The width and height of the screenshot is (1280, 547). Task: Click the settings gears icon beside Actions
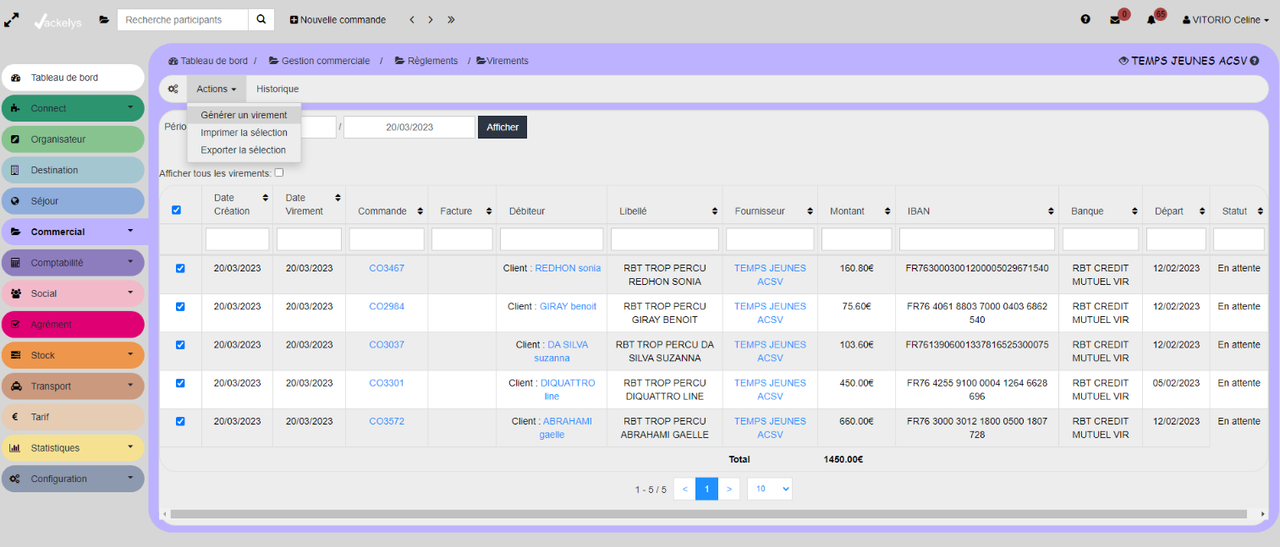pos(173,89)
